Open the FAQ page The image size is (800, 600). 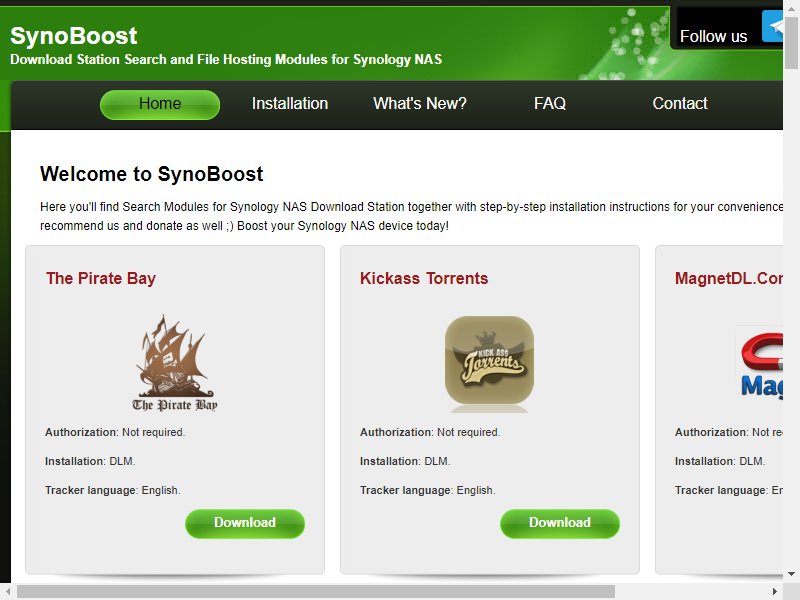(x=550, y=104)
